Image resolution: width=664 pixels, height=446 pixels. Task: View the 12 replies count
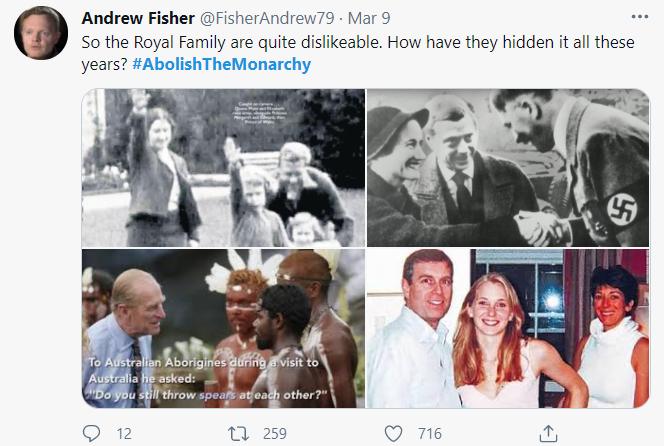(125, 433)
